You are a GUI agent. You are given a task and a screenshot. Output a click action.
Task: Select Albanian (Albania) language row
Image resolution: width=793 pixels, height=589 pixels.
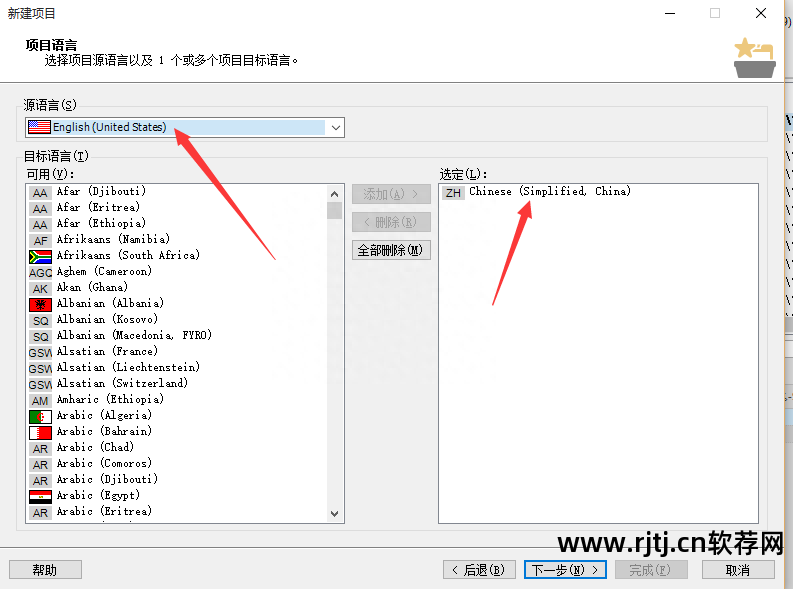[x=177, y=303]
